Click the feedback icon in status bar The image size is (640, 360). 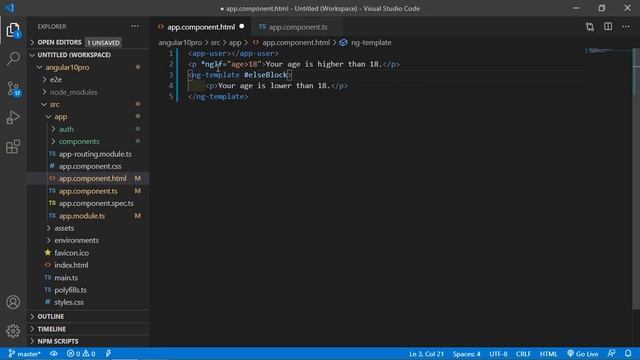point(611,353)
